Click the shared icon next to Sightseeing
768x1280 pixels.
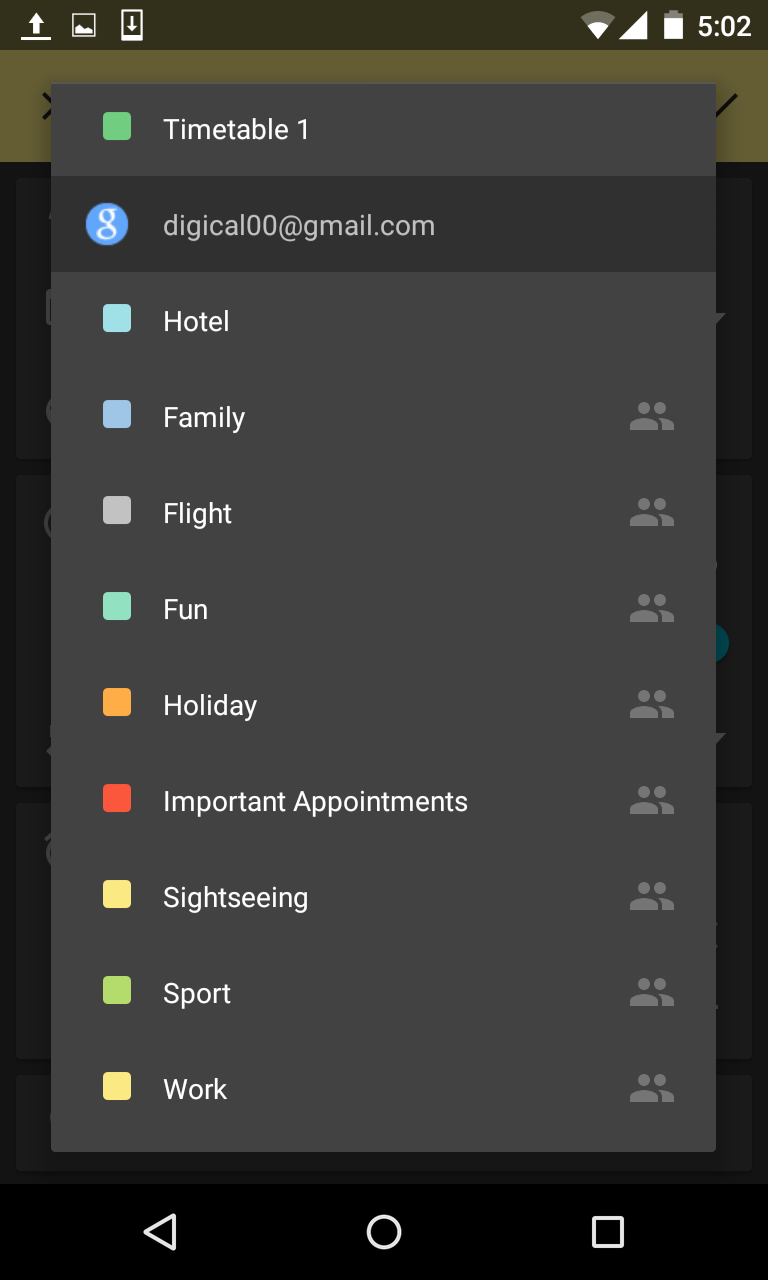click(652, 897)
